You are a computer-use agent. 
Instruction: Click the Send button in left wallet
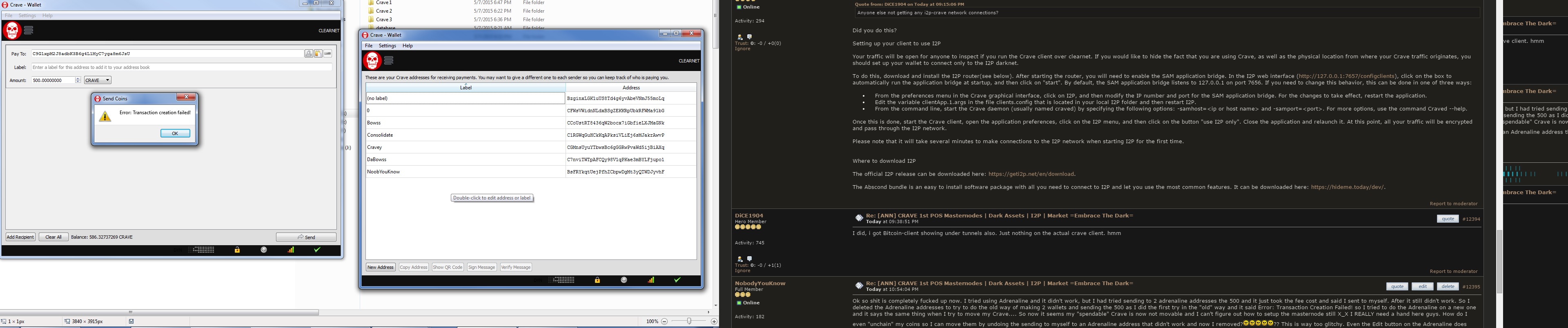[306, 237]
